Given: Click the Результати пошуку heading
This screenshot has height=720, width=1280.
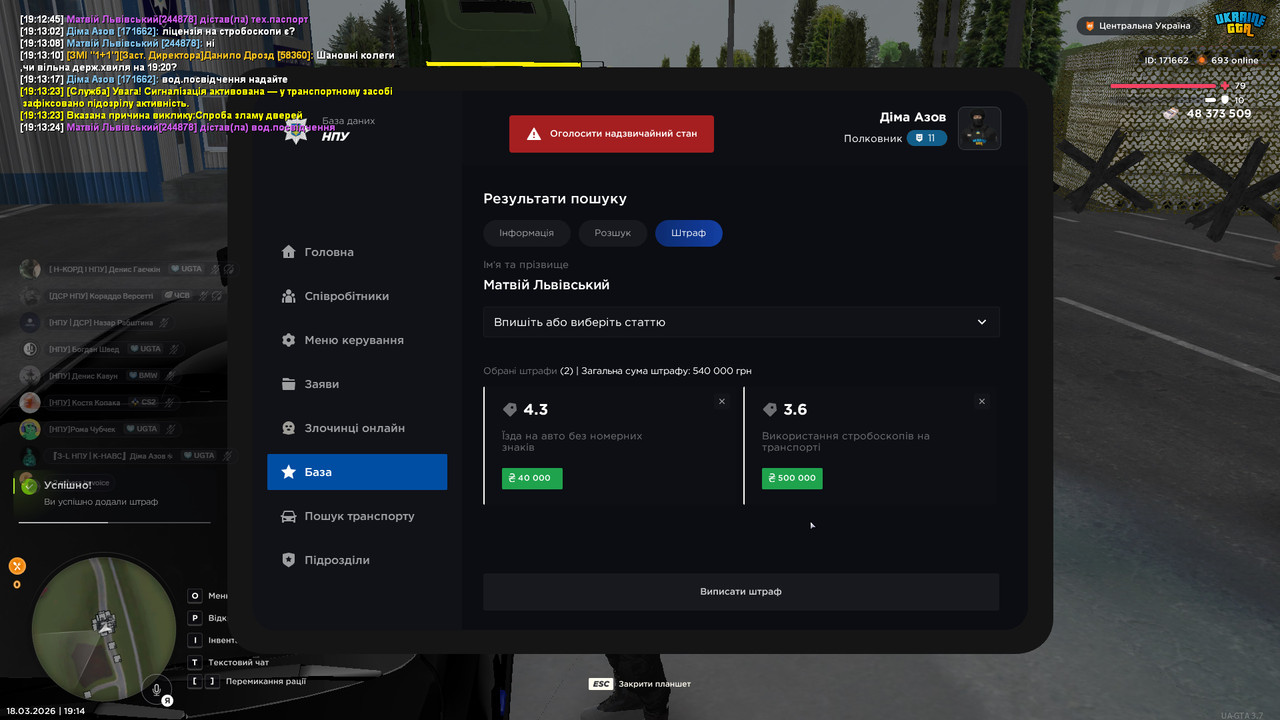Looking at the screenshot, I should tap(555, 199).
